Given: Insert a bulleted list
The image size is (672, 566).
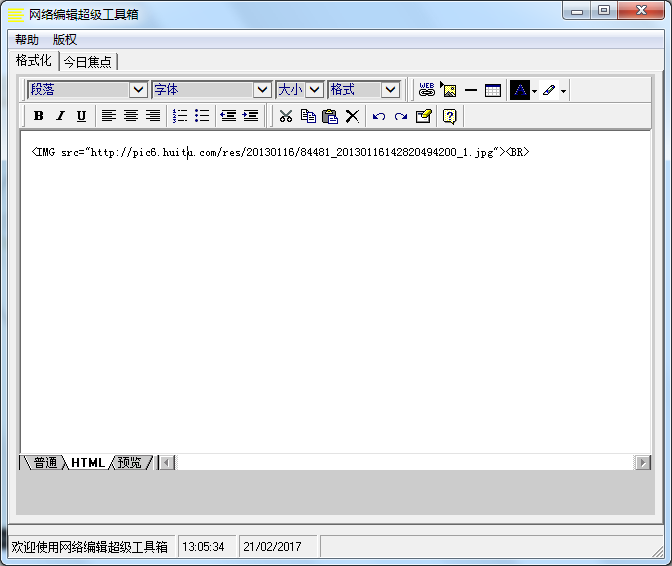Looking at the screenshot, I should coord(201,116).
